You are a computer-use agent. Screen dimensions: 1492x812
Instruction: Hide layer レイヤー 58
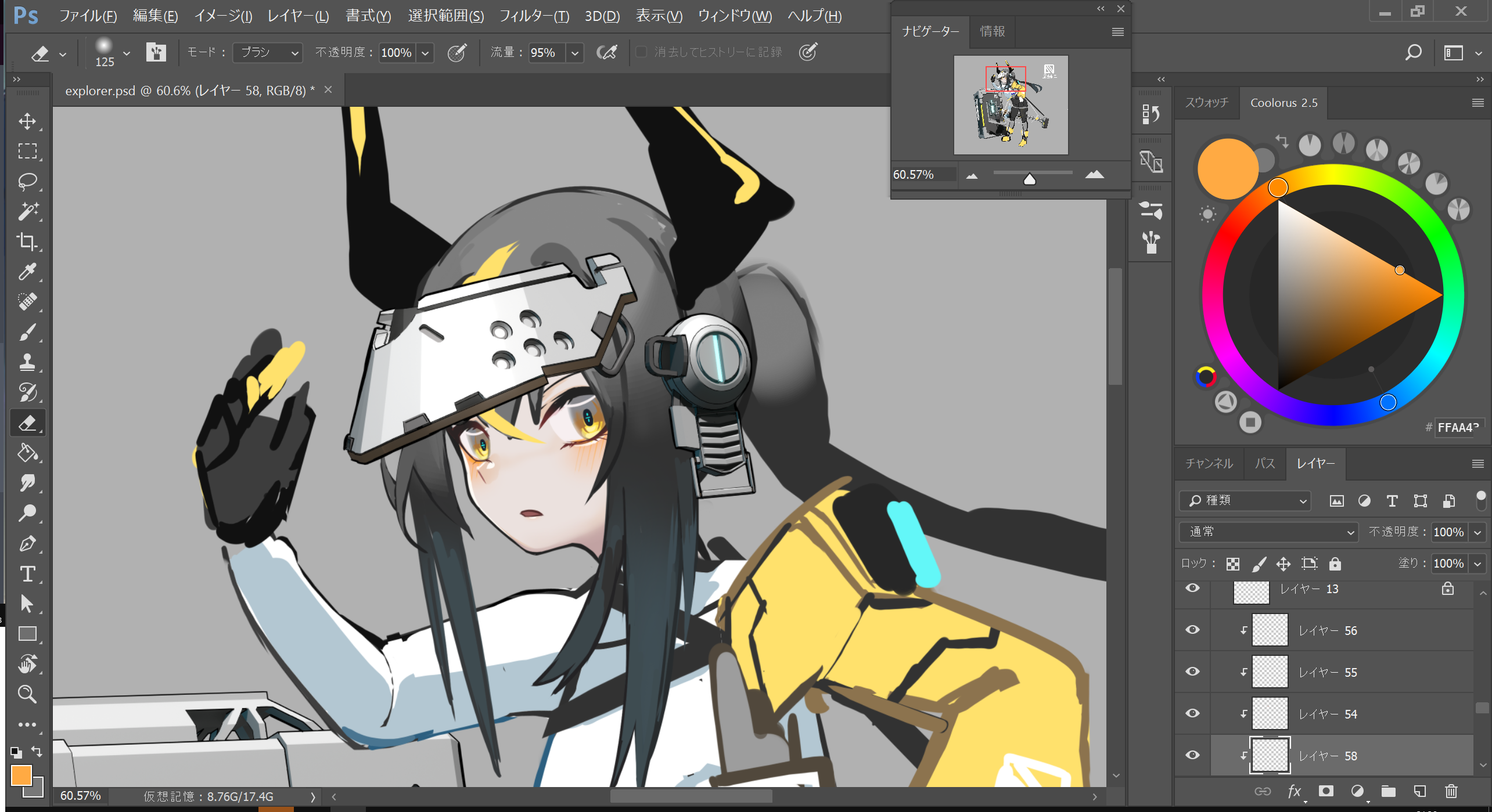pos(1193,755)
